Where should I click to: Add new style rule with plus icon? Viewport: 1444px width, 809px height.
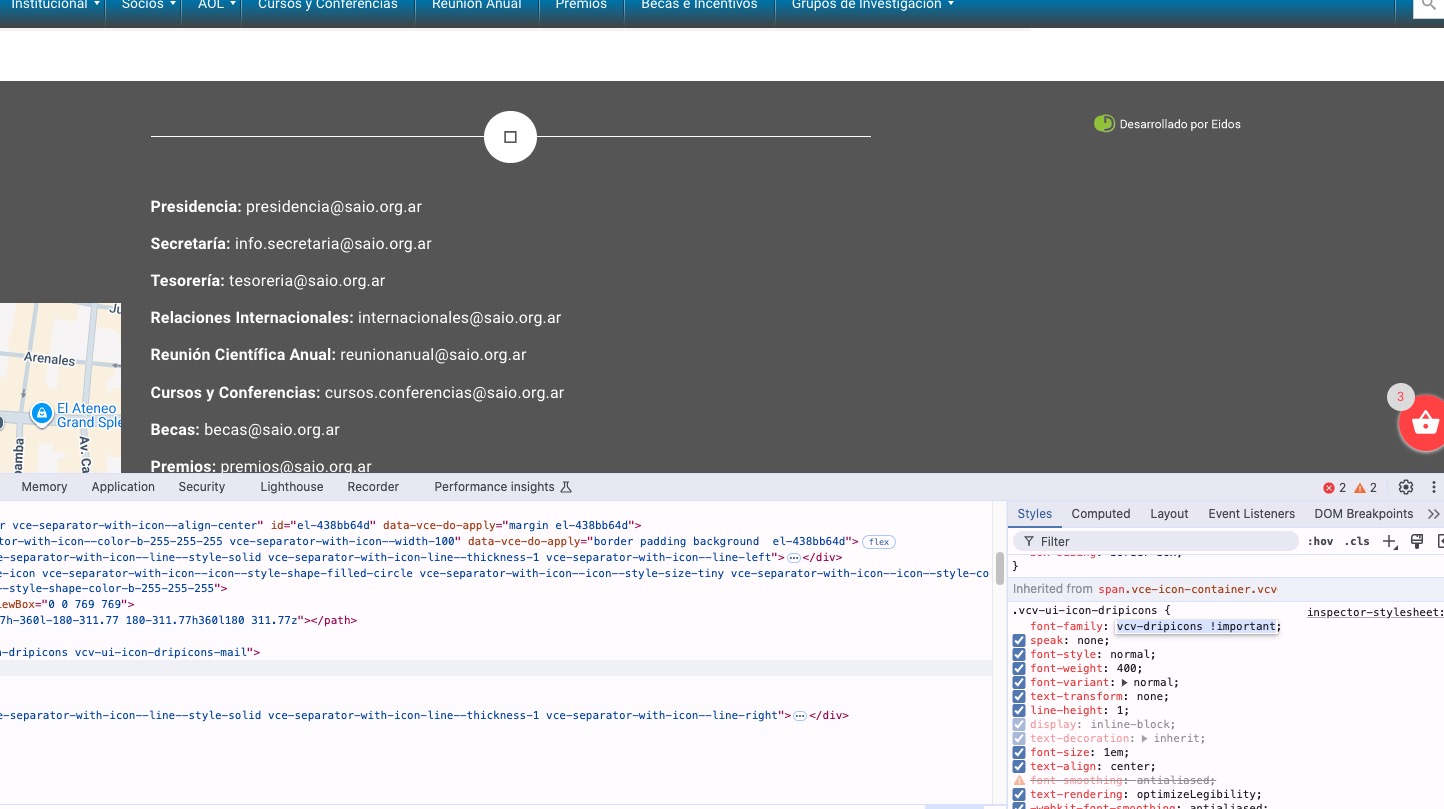1389,541
